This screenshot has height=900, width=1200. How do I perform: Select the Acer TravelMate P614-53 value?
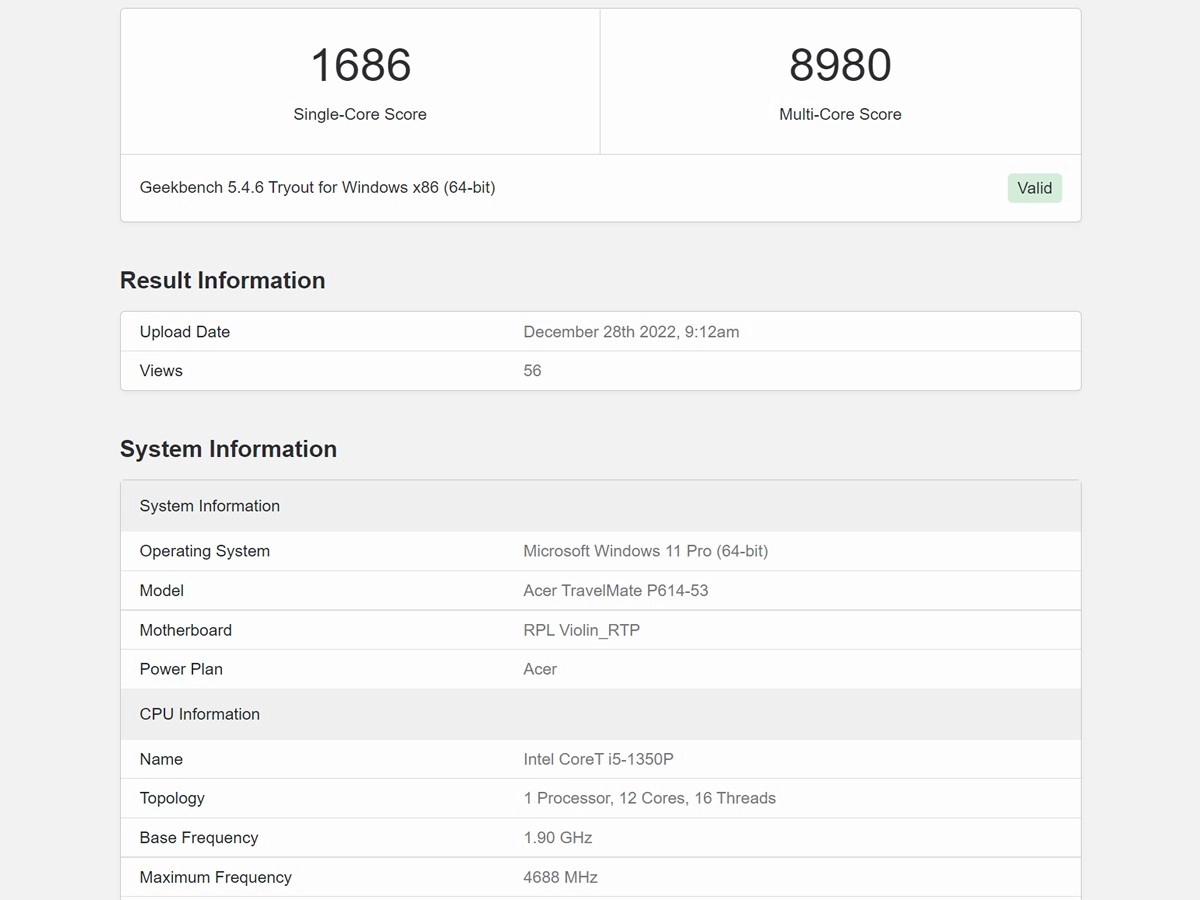tap(616, 591)
